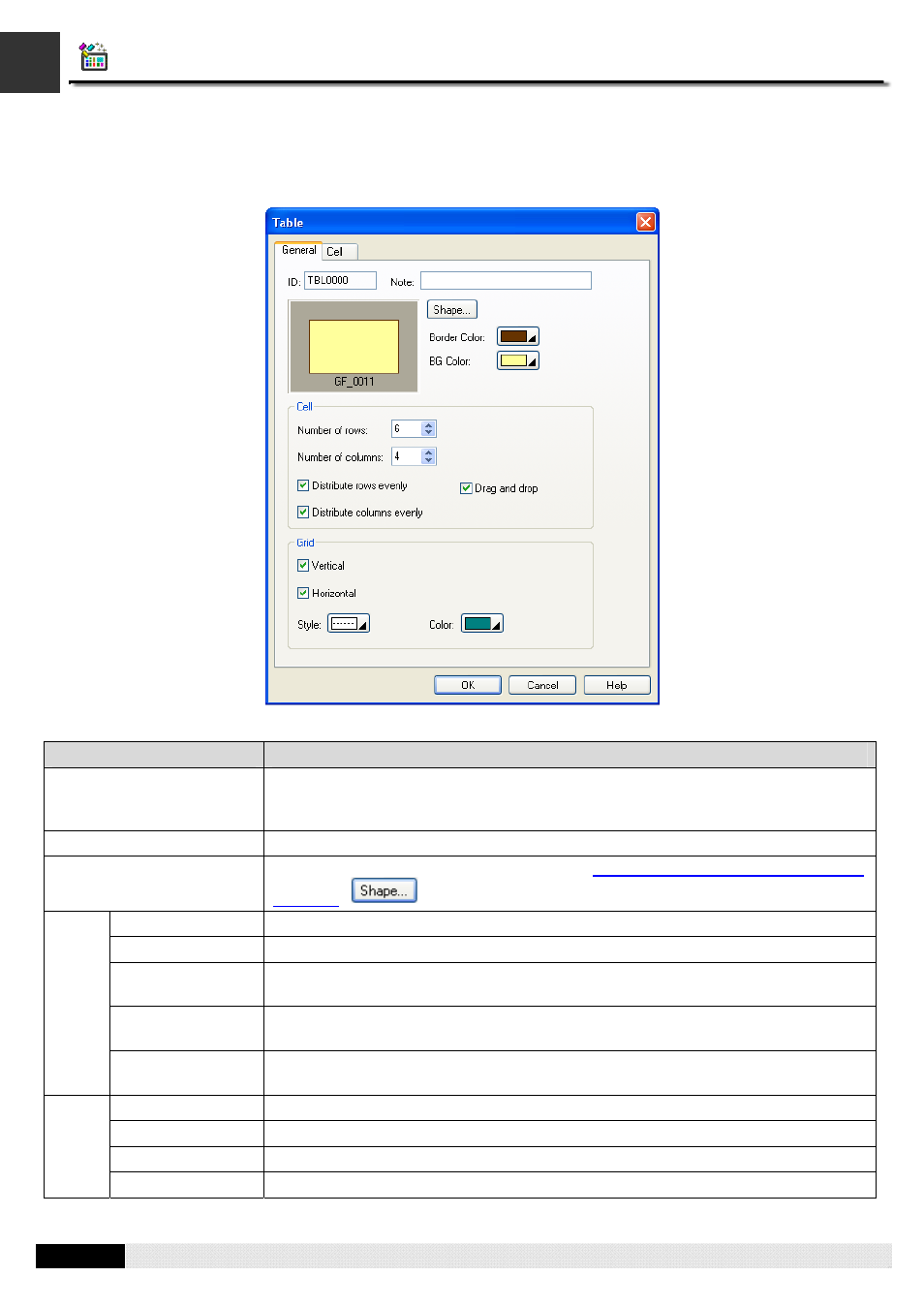Click the Help button
Screen dimensions: 924x1308
pos(617,685)
